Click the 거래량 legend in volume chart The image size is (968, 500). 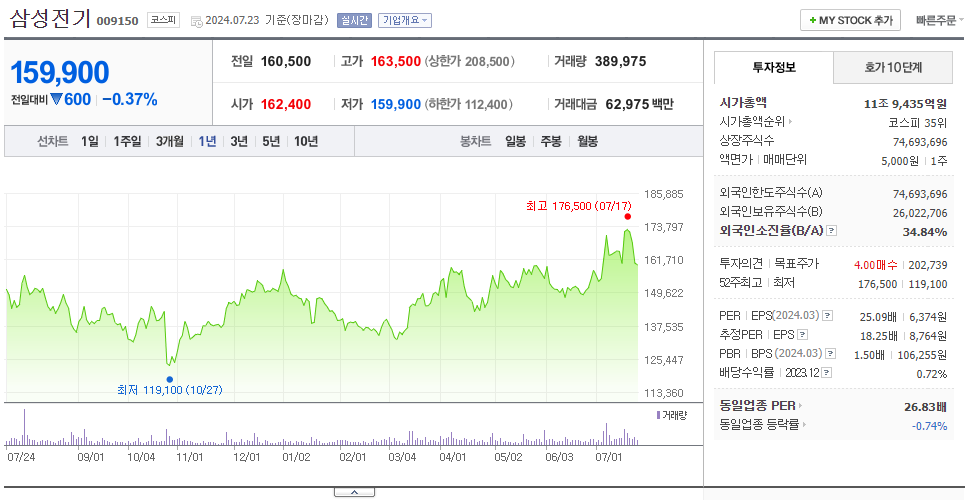point(672,415)
